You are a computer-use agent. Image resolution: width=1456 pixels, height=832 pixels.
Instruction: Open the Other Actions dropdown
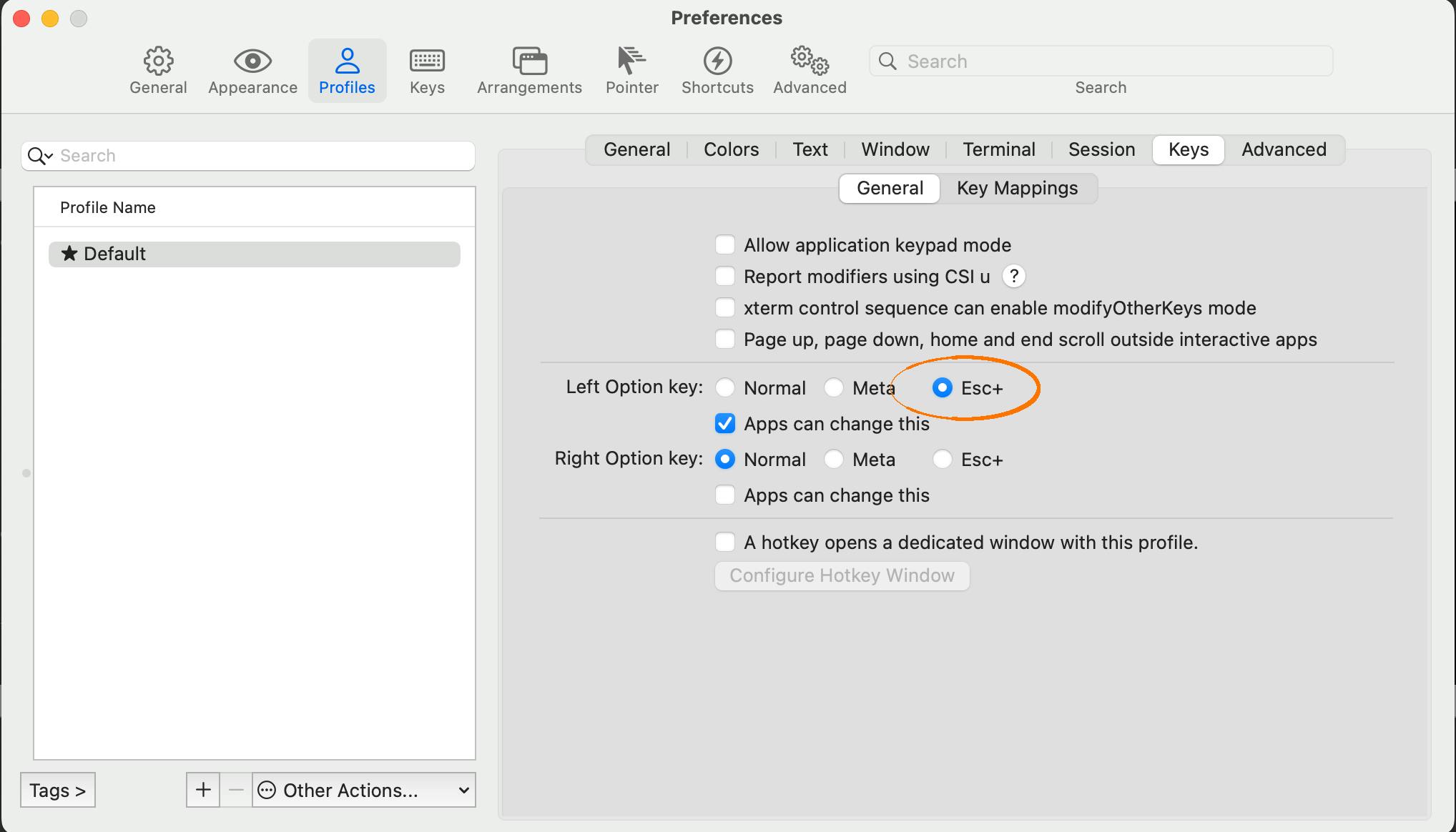[x=363, y=790]
